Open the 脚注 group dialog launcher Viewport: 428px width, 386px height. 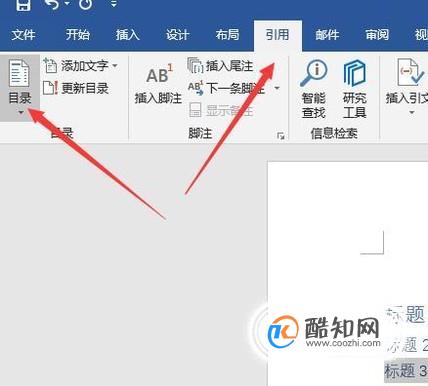point(281,135)
